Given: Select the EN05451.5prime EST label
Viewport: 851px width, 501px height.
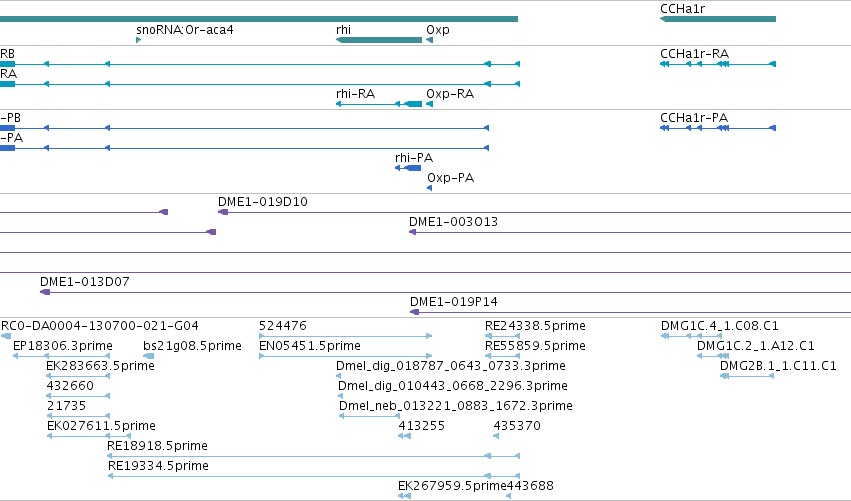Looking at the screenshot, I should tap(310, 346).
